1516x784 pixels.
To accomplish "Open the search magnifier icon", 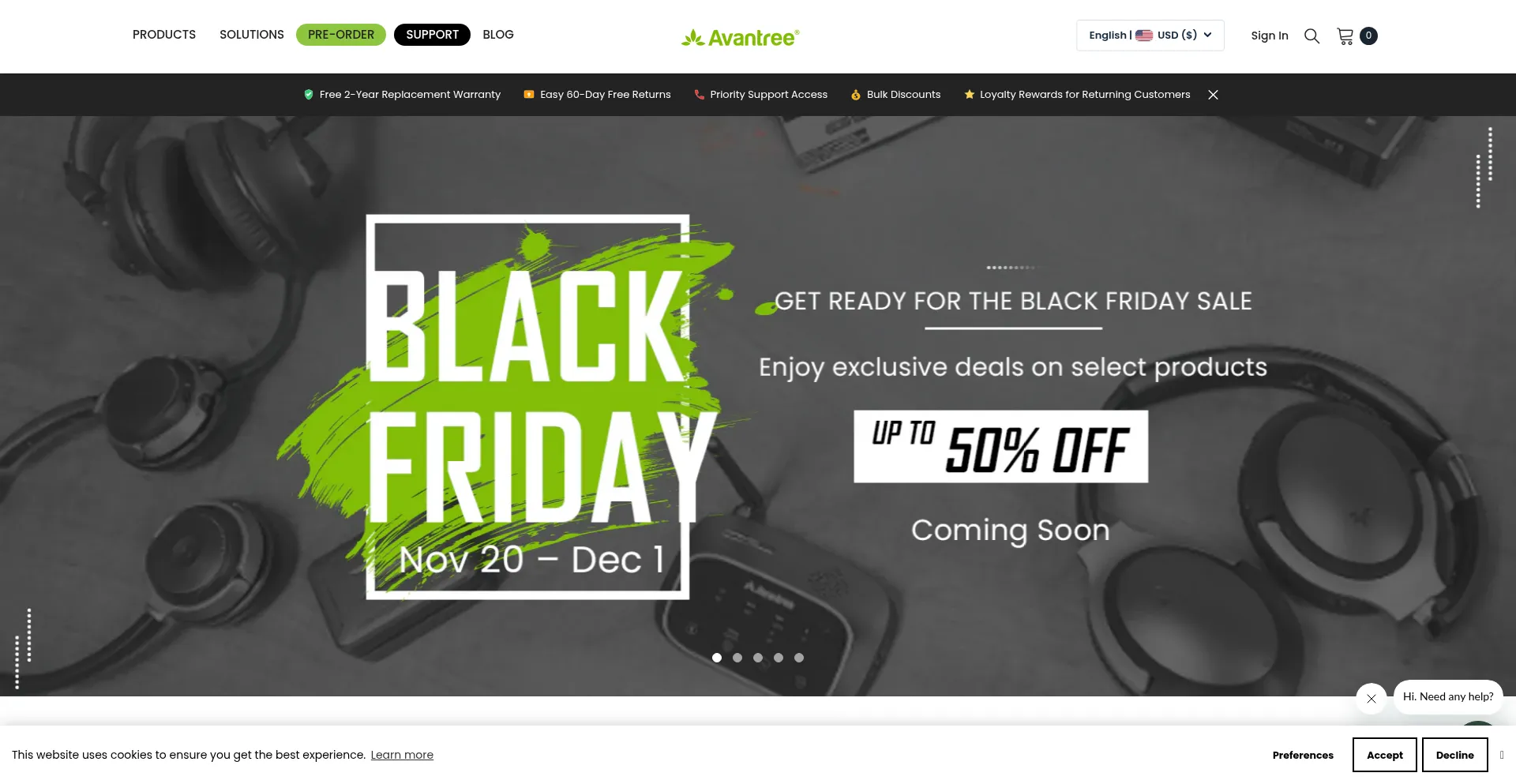I will (x=1311, y=36).
